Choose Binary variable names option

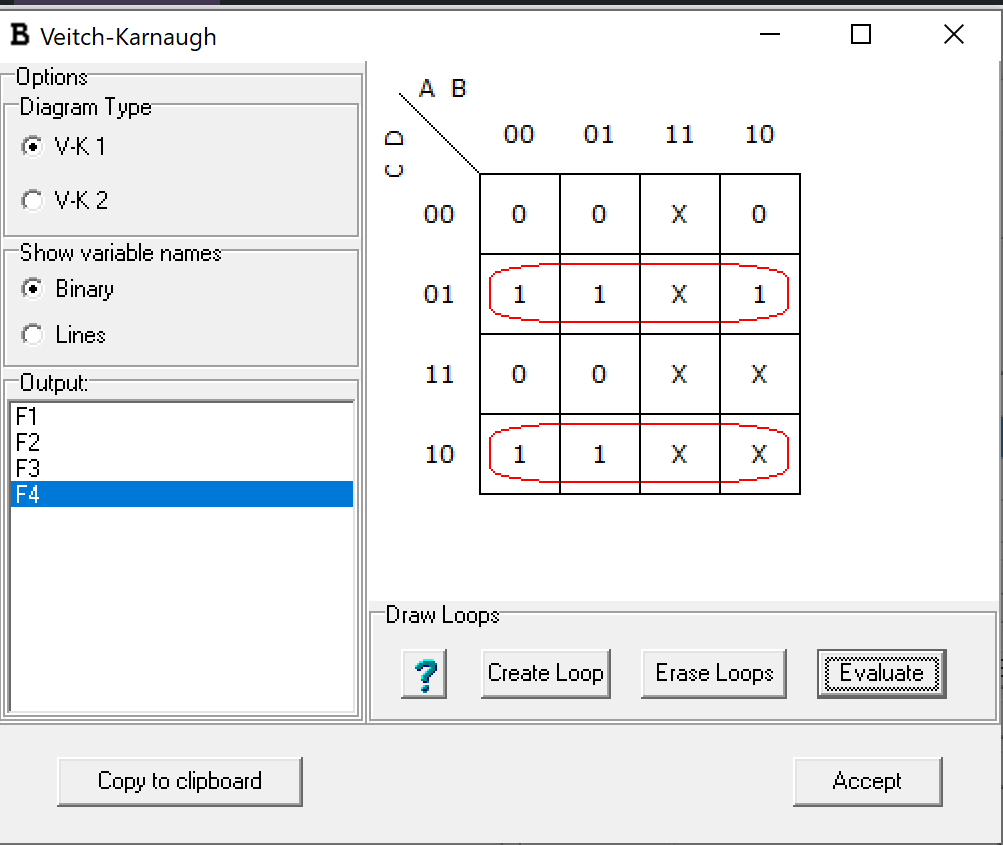(x=67, y=288)
